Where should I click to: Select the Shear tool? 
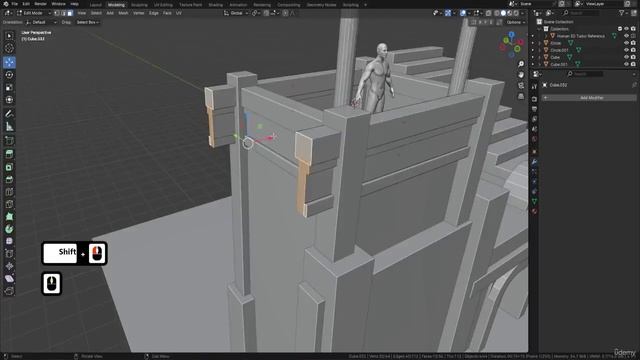pyautogui.click(x=9, y=278)
